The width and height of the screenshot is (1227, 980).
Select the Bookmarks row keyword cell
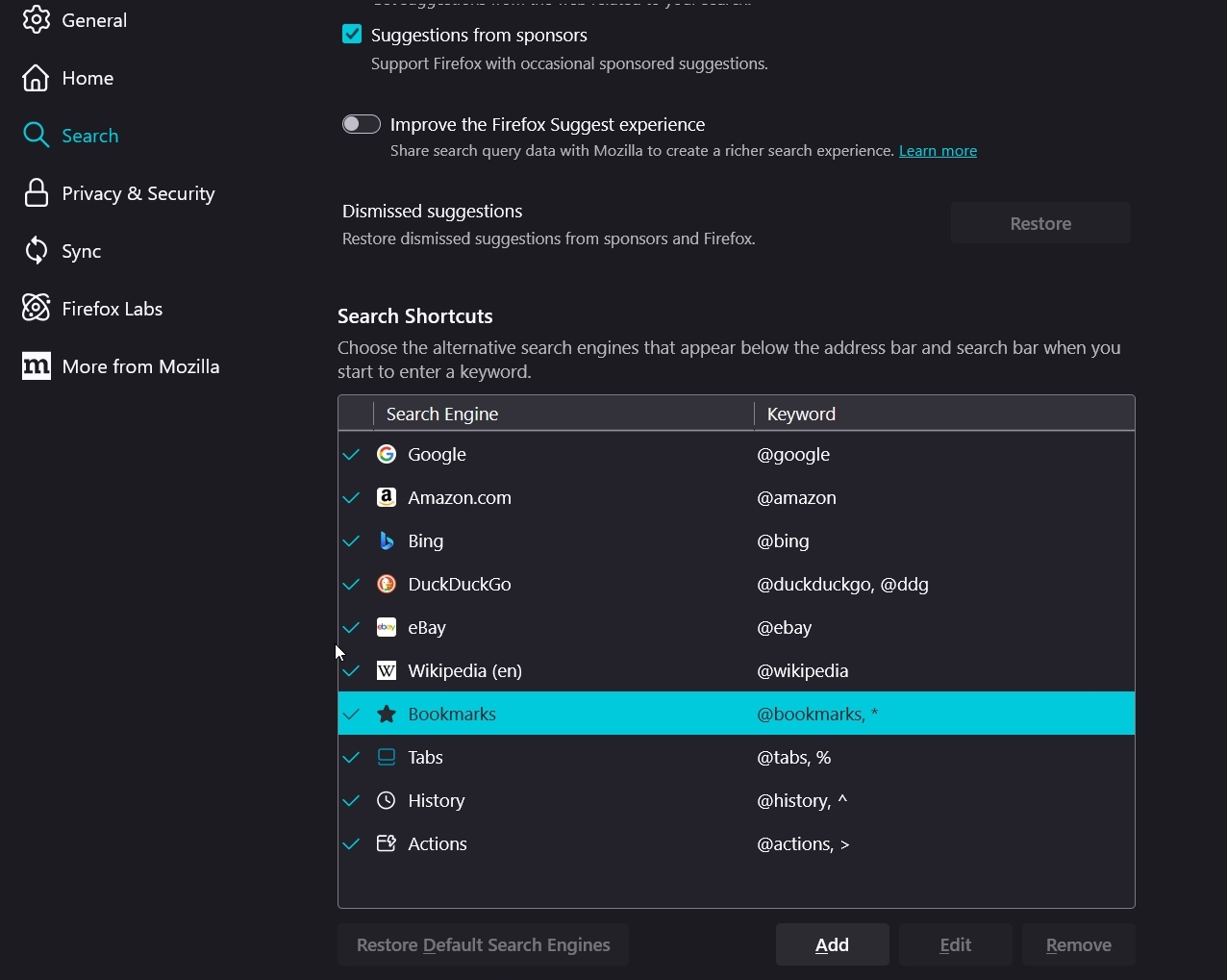pos(817,714)
